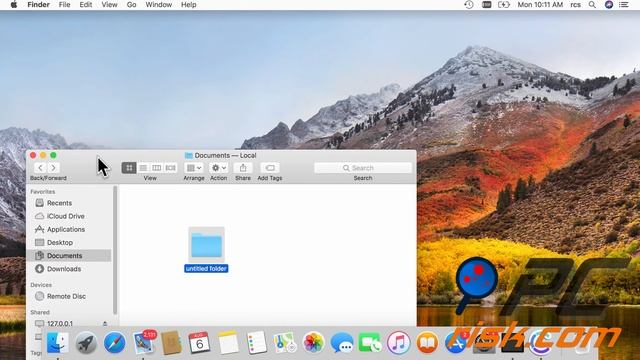This screenshot has width=640, height=360.
Task: Click the rcs user name
Action: (x=576, y=5)
